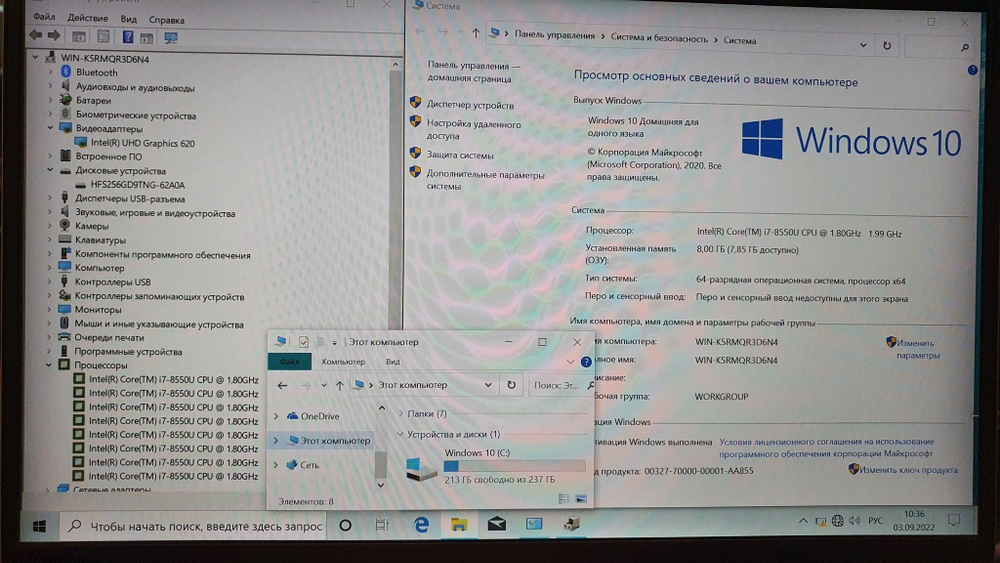Click Панель управления домашняя страница link
Screen dimensions: 1000x563
pos(473,72)
